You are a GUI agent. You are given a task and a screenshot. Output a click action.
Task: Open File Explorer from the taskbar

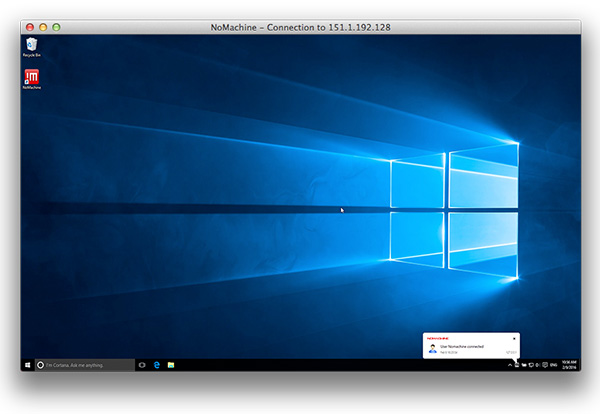[171, 365]
